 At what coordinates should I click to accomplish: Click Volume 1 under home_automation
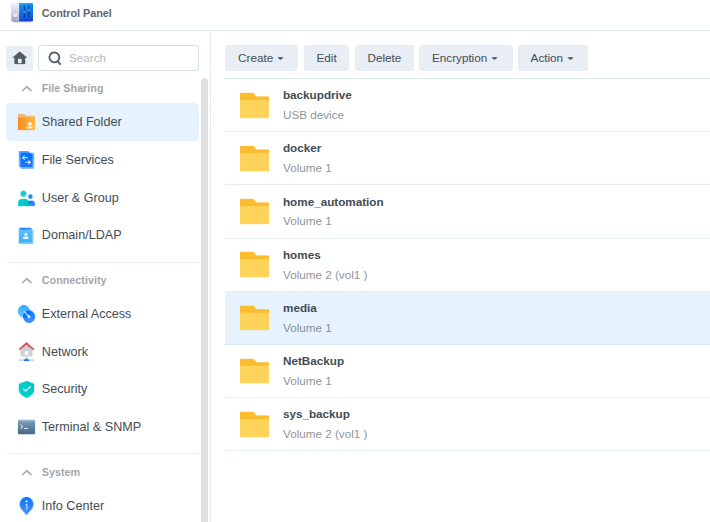307,221
